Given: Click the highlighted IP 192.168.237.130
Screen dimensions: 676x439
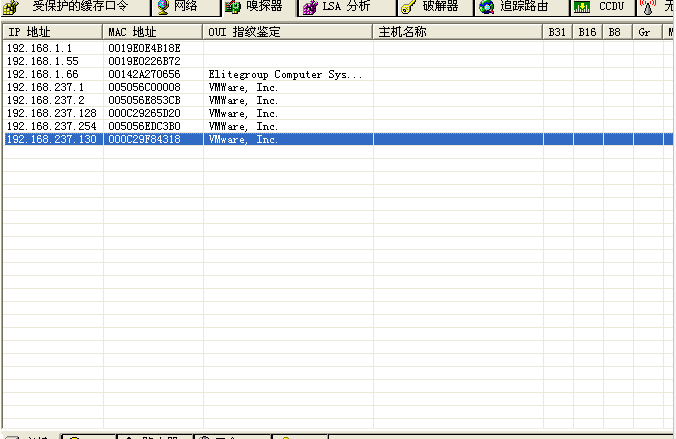Looking at the screenshot, I should point(52,139).
